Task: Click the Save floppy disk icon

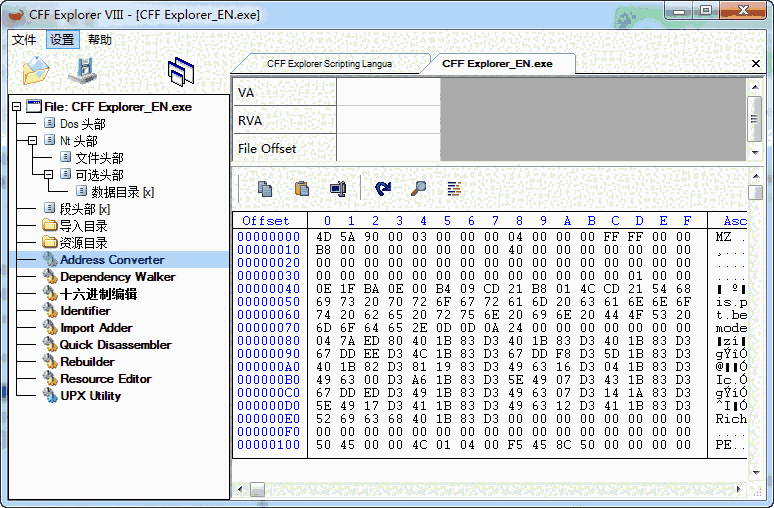Action: (x=83, y=70)
